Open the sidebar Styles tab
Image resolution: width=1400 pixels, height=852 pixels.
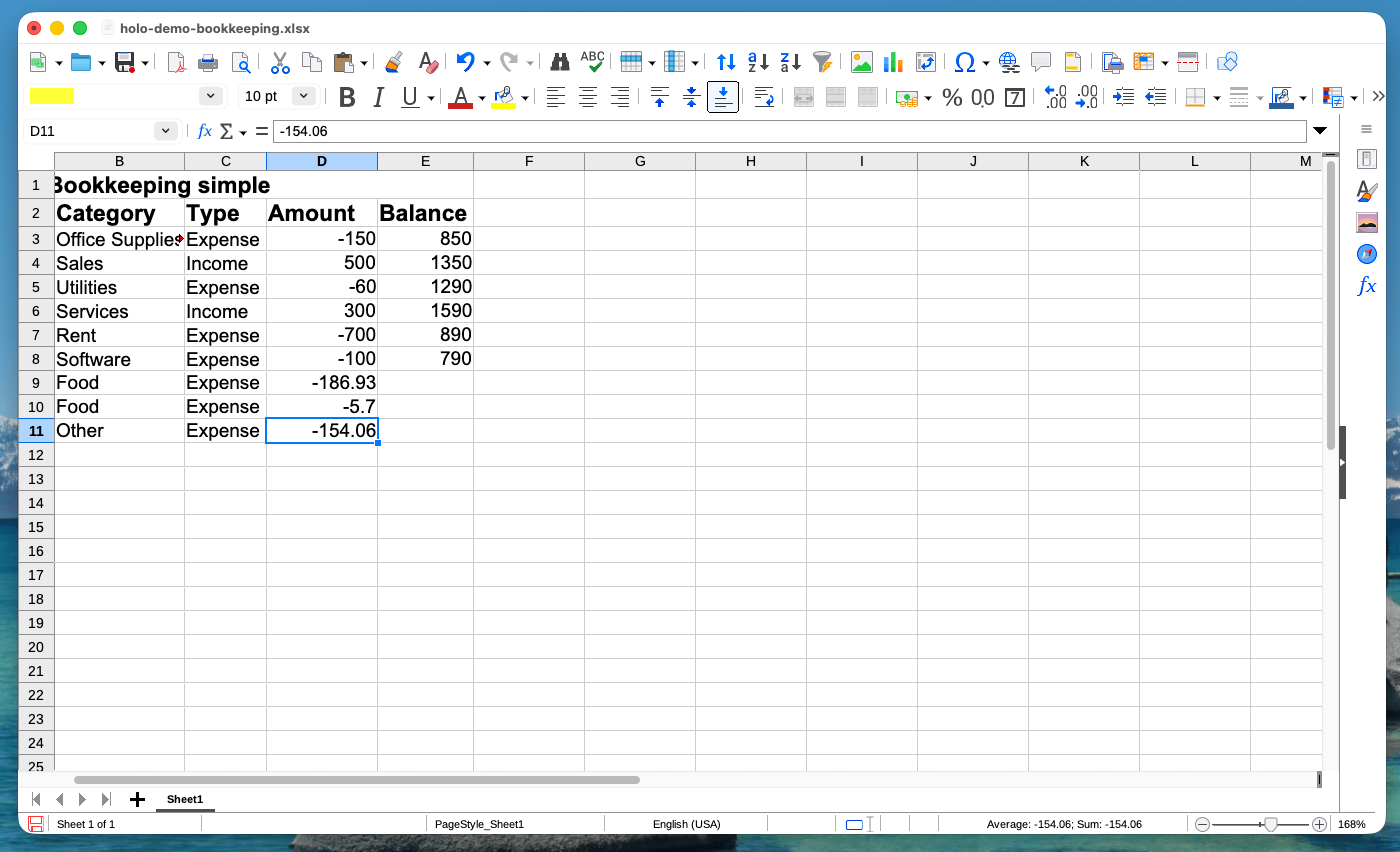(x=1367, y=190)
